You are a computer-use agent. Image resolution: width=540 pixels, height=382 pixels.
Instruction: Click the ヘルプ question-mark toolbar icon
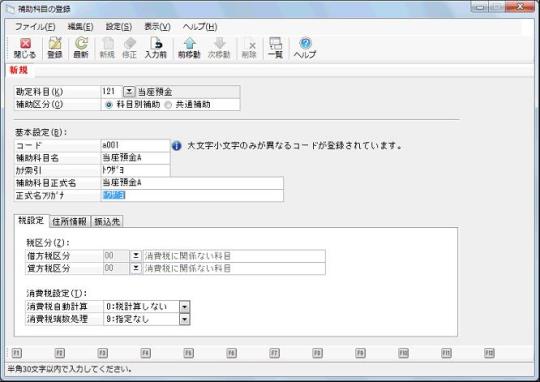(305, 48)
